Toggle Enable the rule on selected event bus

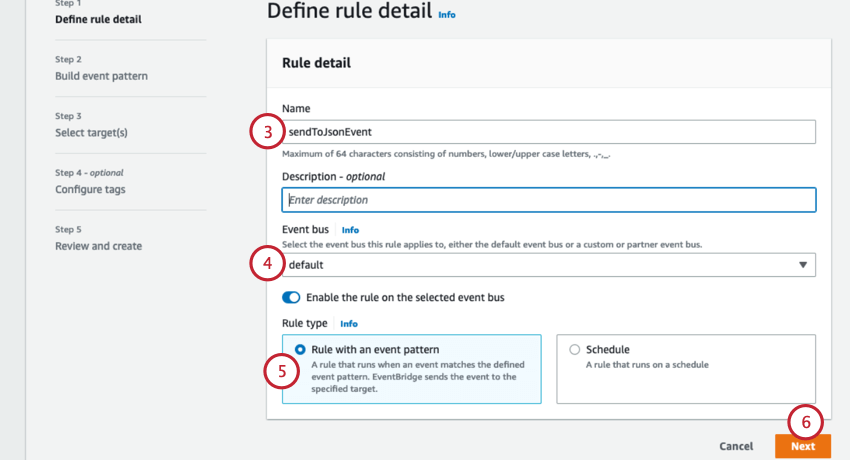[x=291, y=297]
